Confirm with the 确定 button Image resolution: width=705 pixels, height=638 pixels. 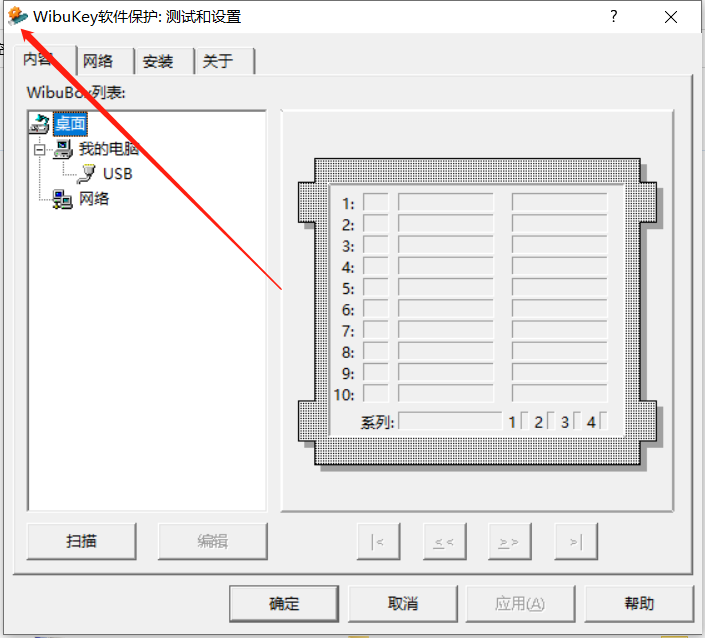click(284, 603)
